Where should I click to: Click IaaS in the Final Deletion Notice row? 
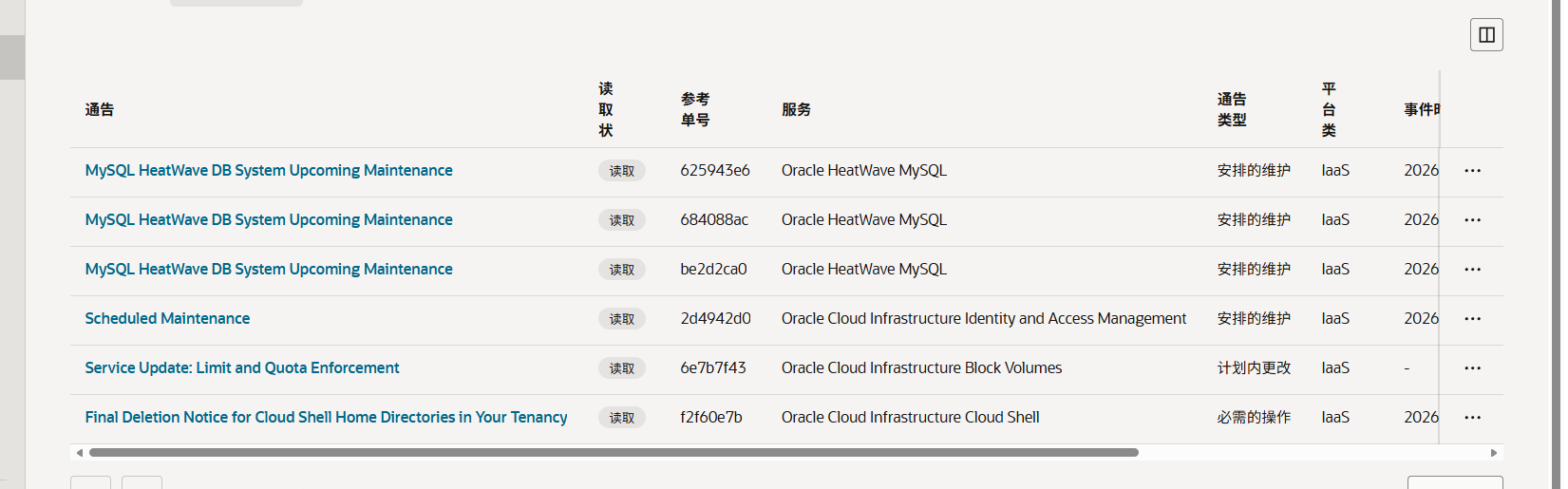(1335, 418)
